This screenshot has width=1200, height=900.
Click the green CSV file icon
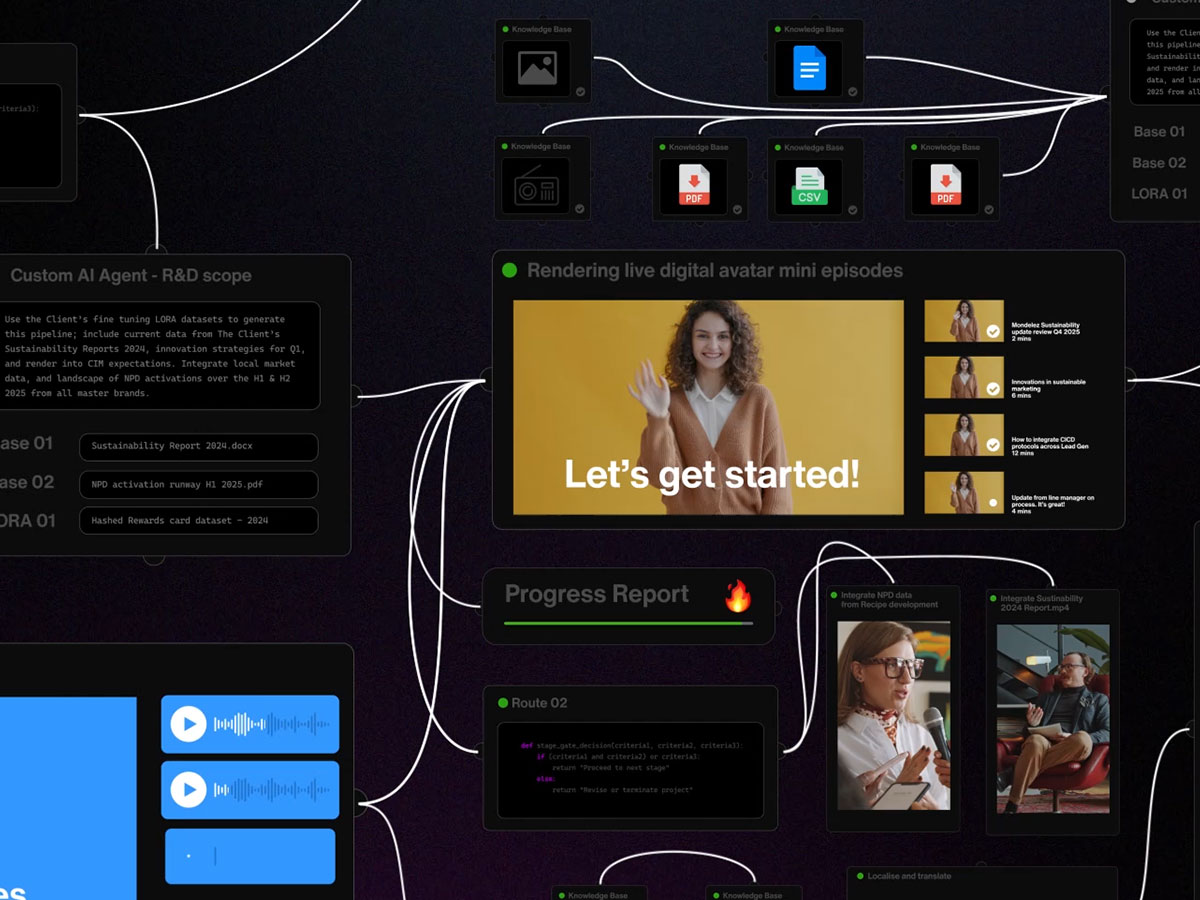[x=809, y=186]
